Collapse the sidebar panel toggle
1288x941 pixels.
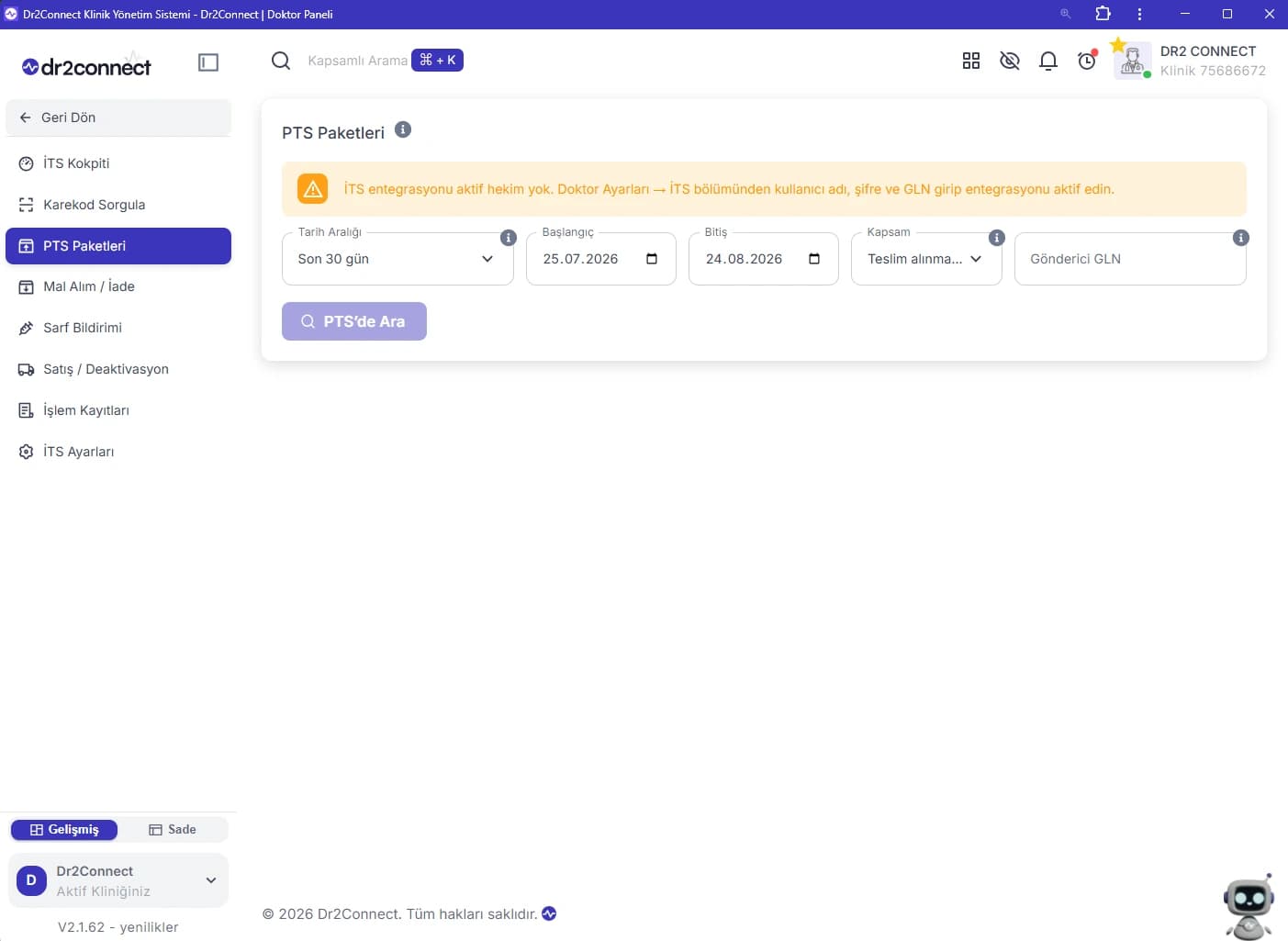tap(208, 62)
